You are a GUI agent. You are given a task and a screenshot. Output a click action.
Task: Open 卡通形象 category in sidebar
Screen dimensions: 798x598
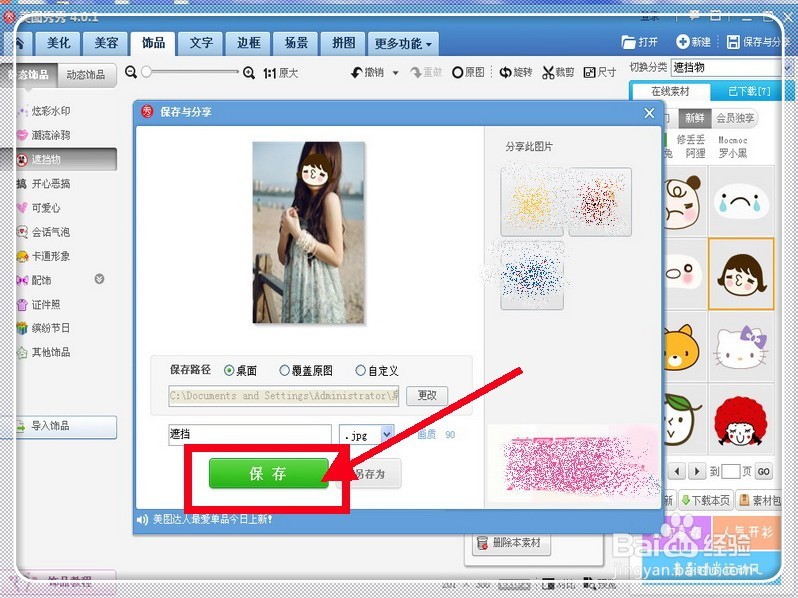51,256
